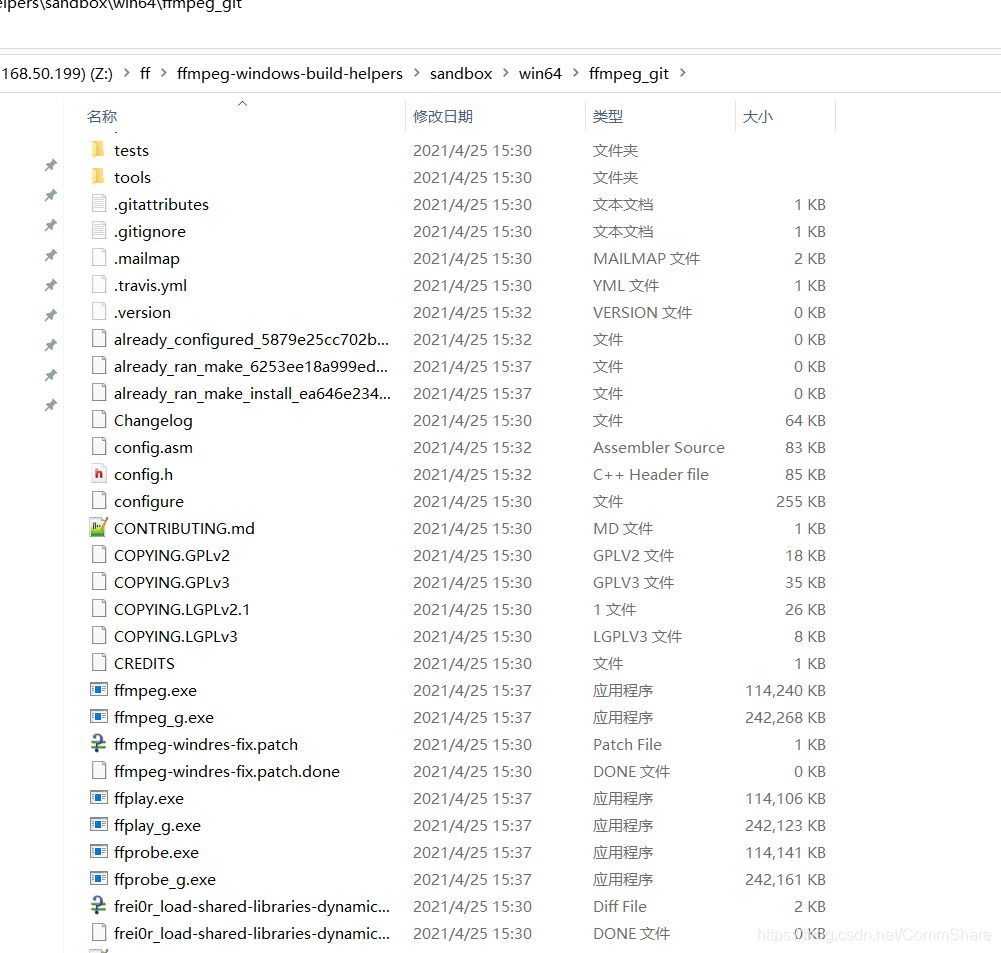Click the configure file icon
The height and width of the screenshot is (953, 1001).
(x=98, y=500)
